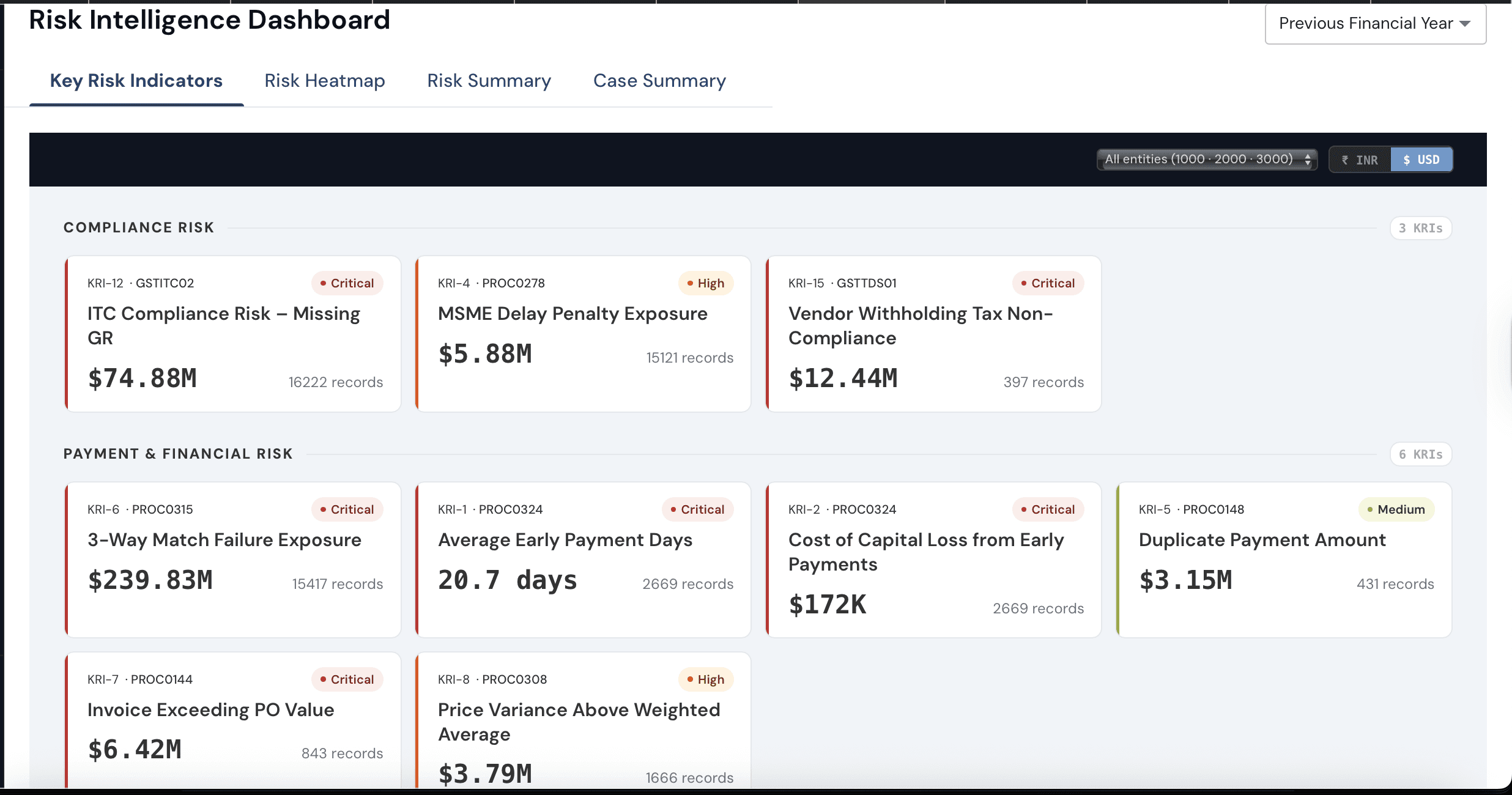
Task: Click Critical badge on Vendor Withholding Tax card
Action: click(x=1048, y=283)
